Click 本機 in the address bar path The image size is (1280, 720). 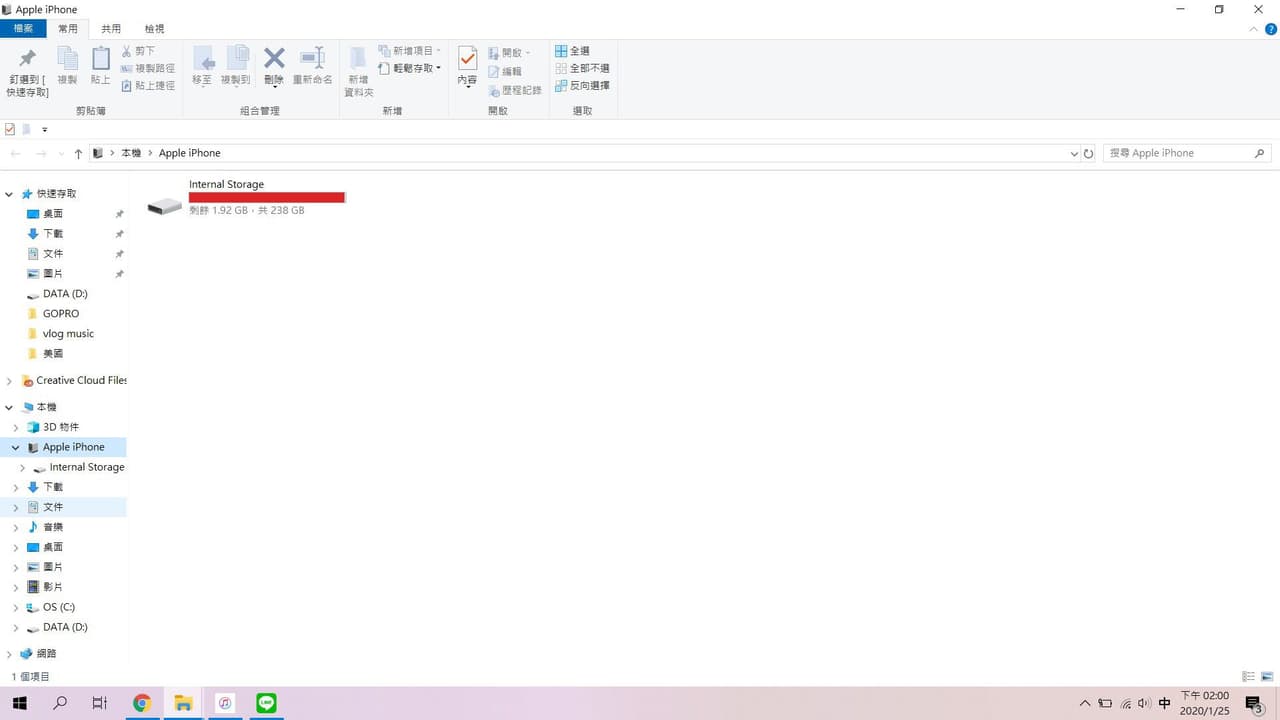click(x=131, y=153)
